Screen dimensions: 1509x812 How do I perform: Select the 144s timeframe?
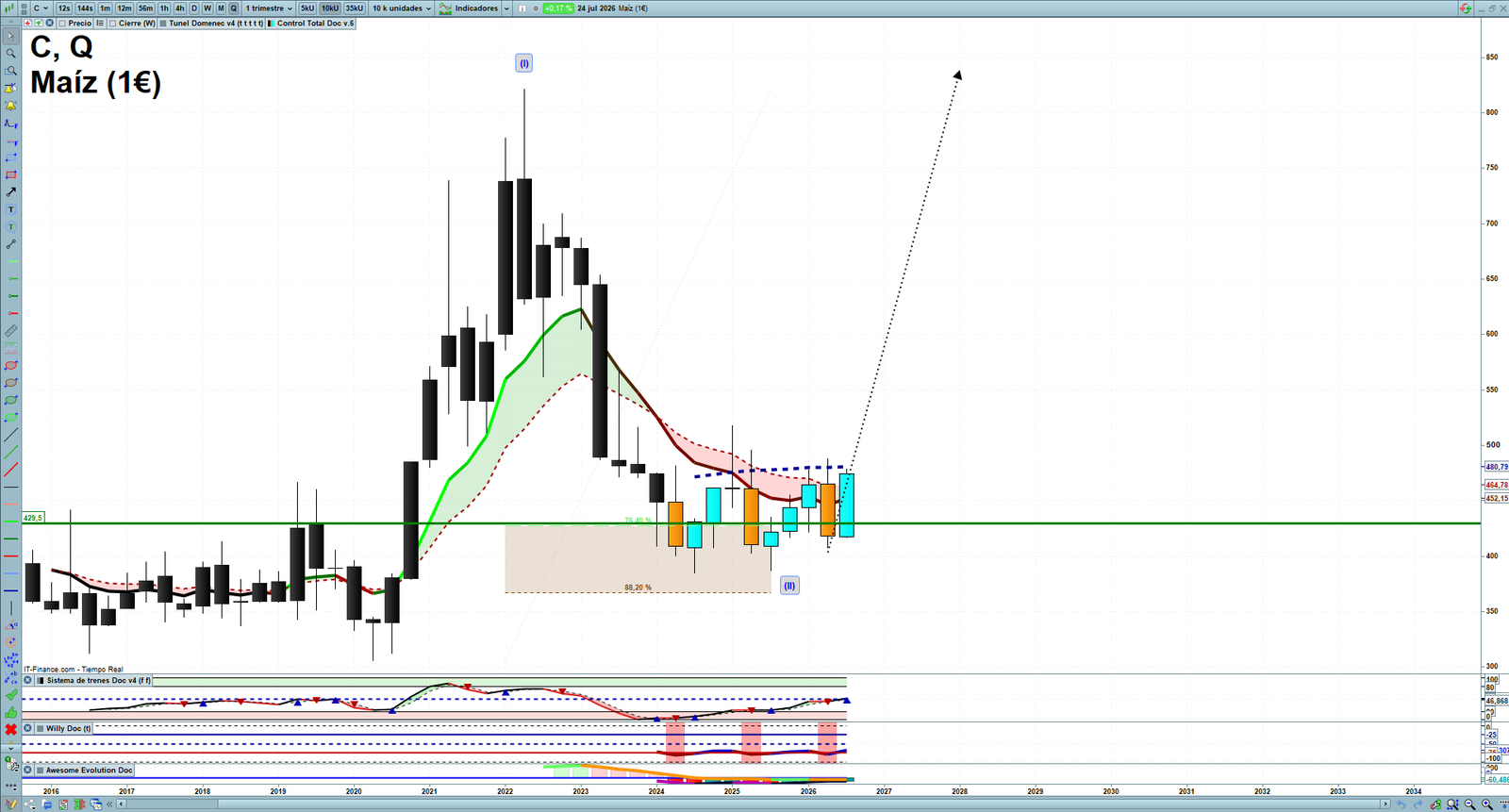[x=85, y=8]
